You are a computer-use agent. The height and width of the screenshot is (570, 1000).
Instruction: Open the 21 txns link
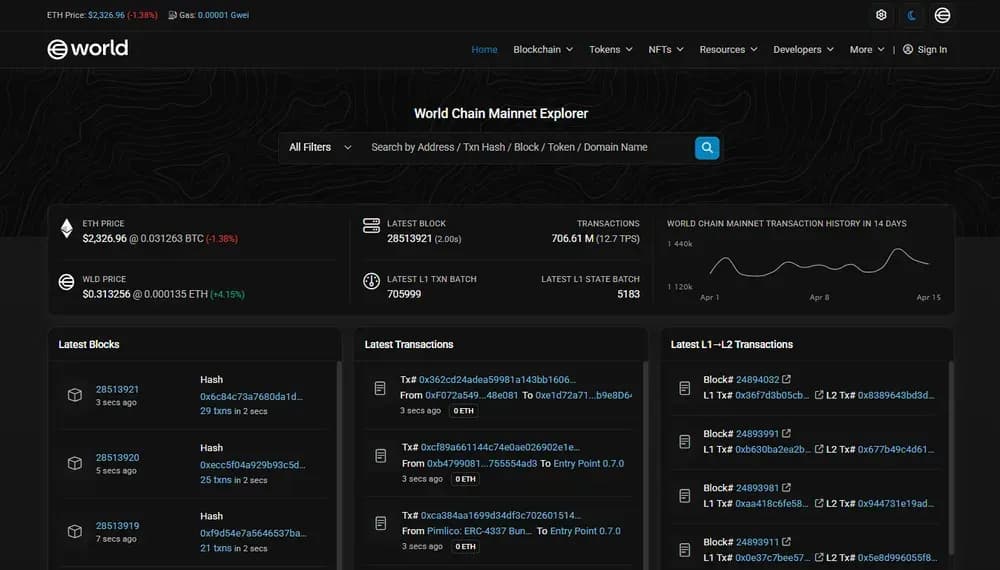pos(216,548)
